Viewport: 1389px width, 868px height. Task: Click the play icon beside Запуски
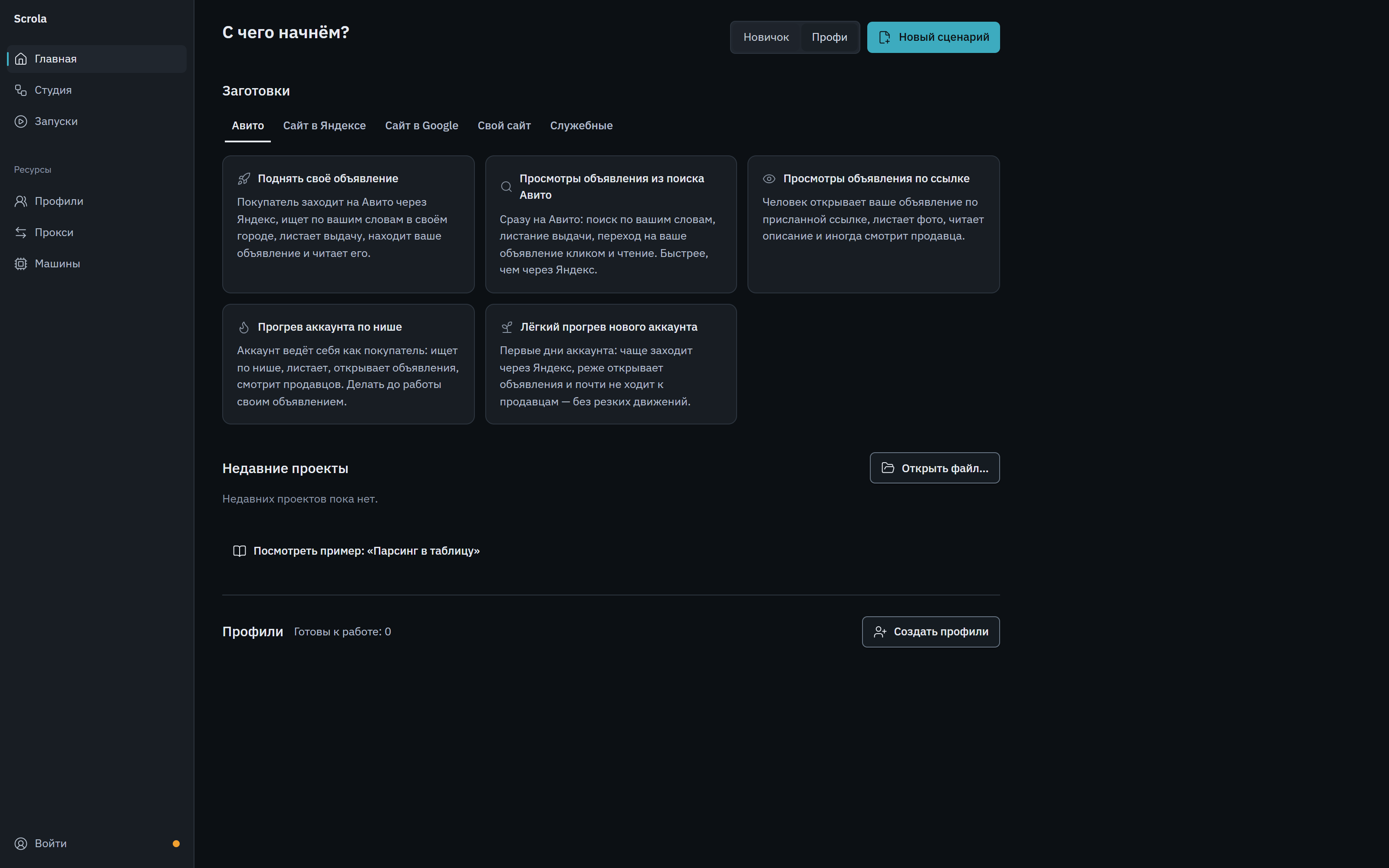(21, 121)
